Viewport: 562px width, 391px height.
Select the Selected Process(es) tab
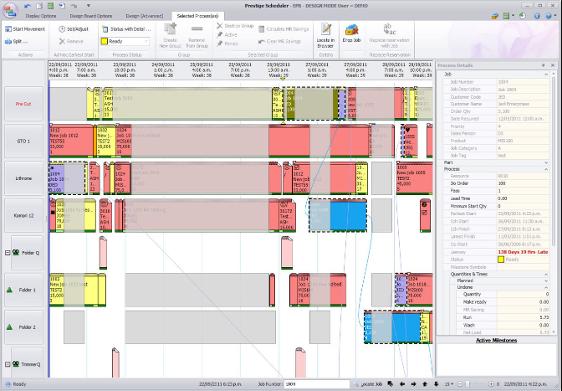pyautogui.click(x=197, y=16)
